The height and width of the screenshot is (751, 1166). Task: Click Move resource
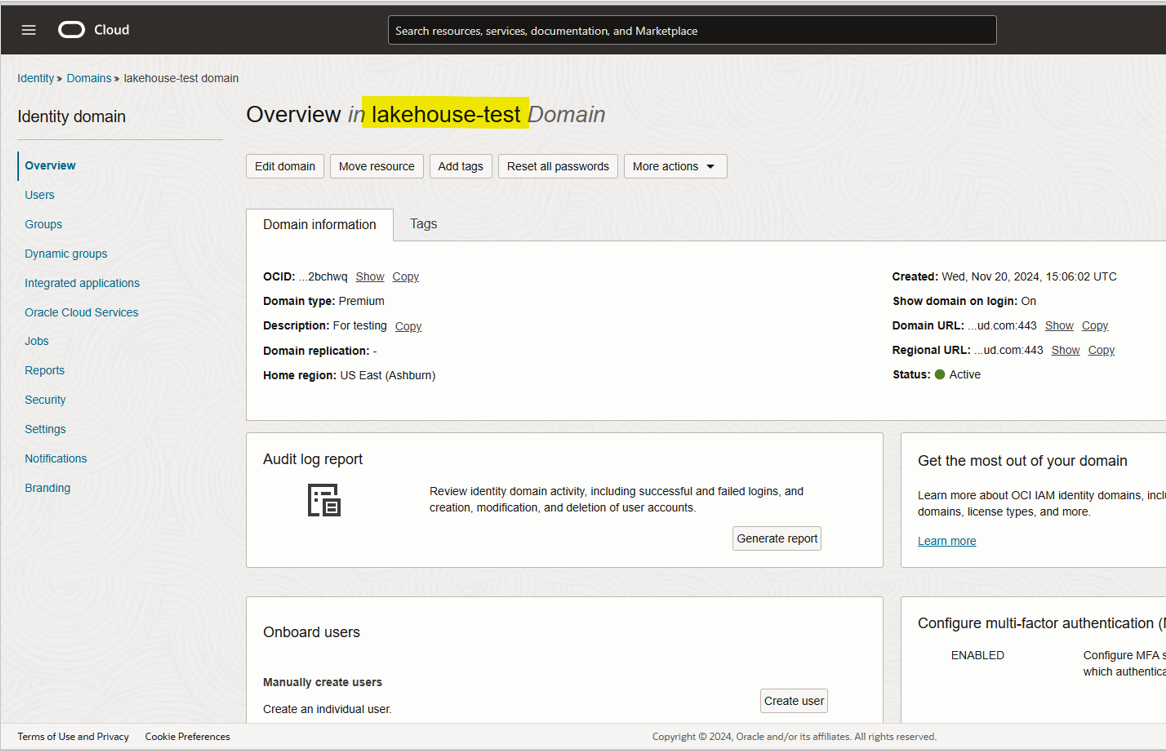pyautogui.click(x=376, y=166)
